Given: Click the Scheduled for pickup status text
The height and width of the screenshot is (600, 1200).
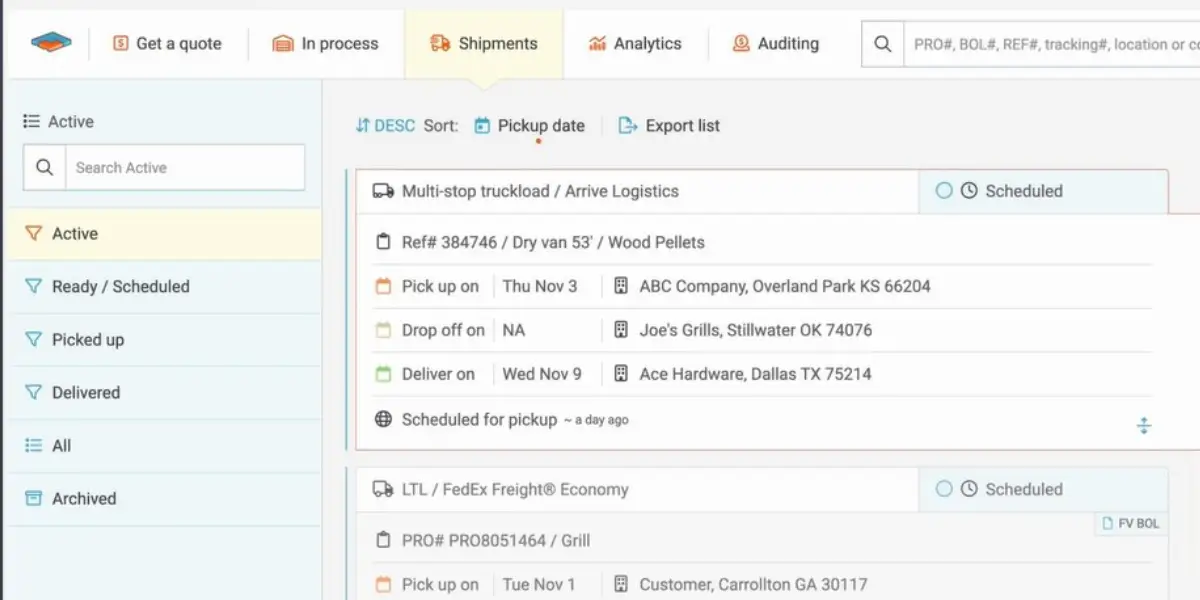Looking at the screenshot, I should point(479,420).
